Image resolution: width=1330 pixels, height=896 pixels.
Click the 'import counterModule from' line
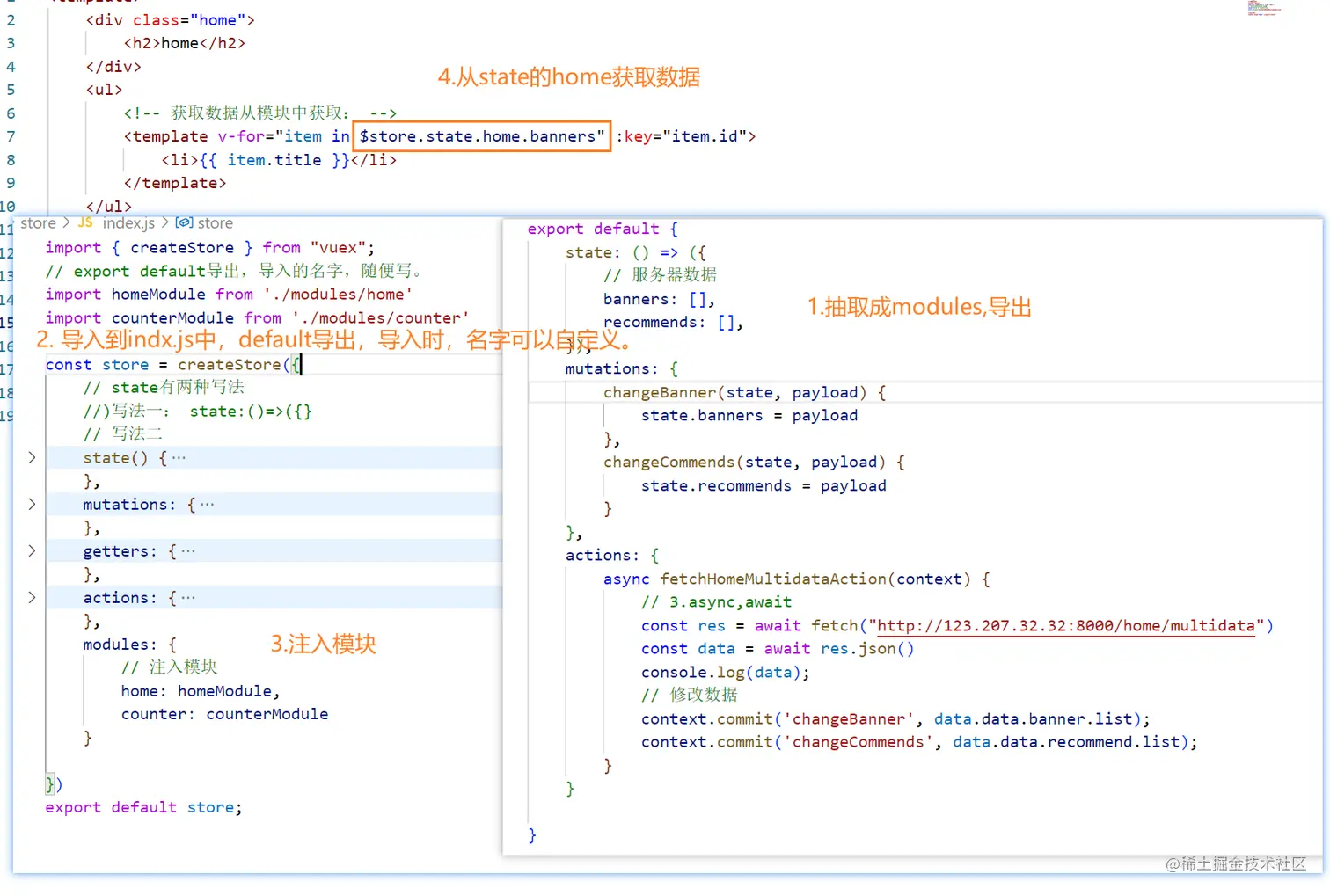tap(257, 317)
